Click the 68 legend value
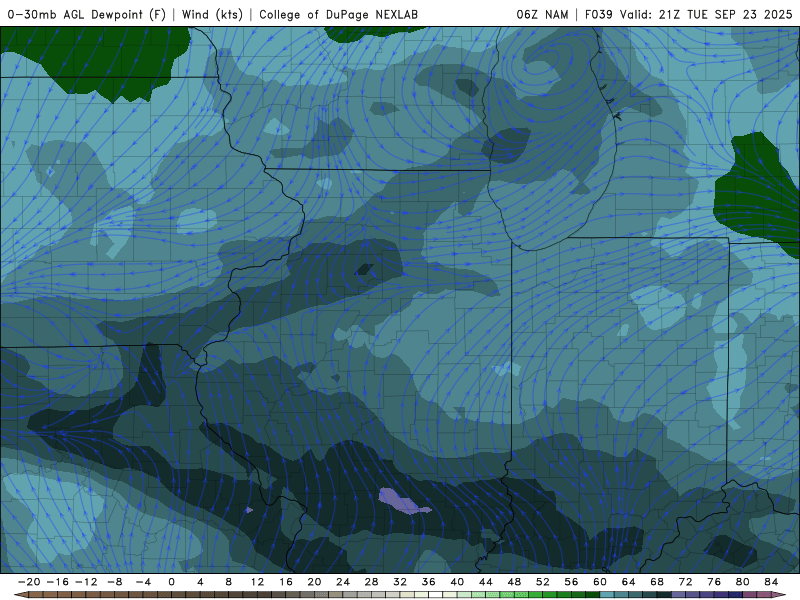This screenshot has width=800, height=600. pos(657,582)
